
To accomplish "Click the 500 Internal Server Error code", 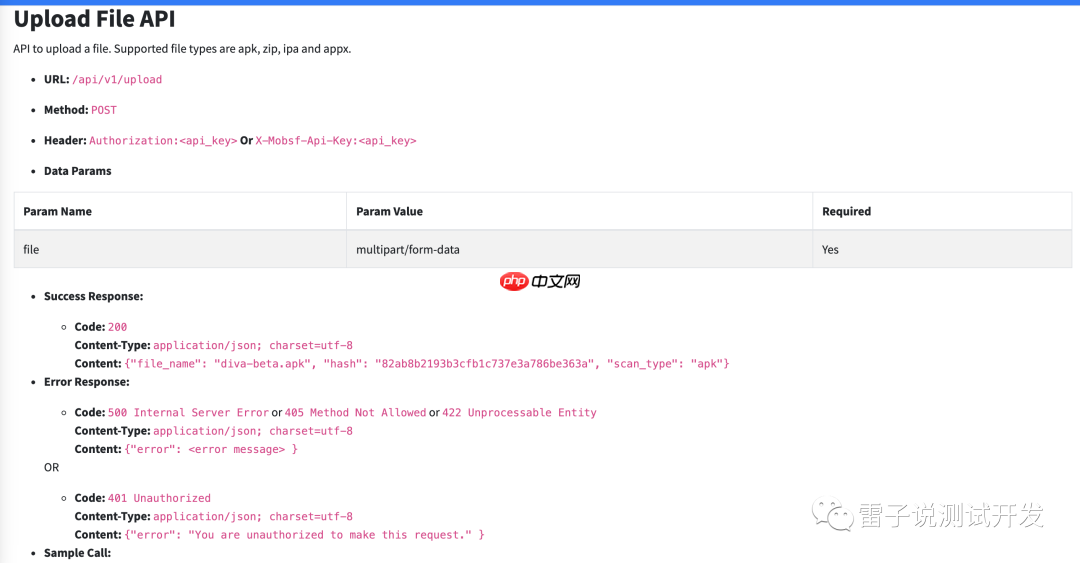I will tap(188, 413).
